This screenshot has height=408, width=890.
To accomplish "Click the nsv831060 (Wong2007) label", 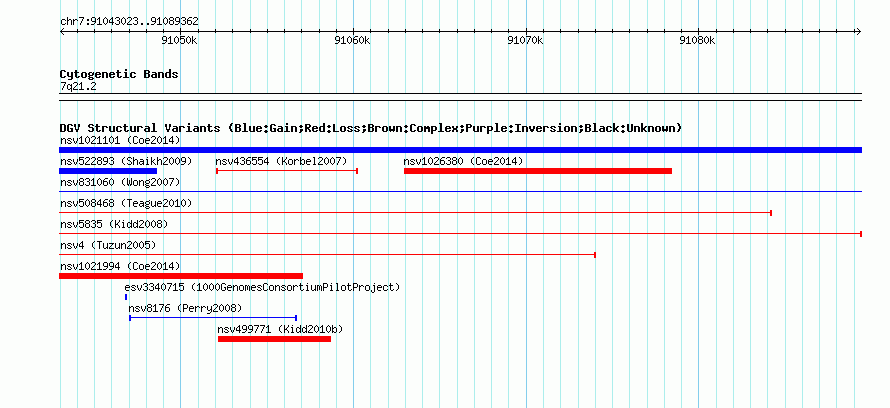I will coord(120,182).
